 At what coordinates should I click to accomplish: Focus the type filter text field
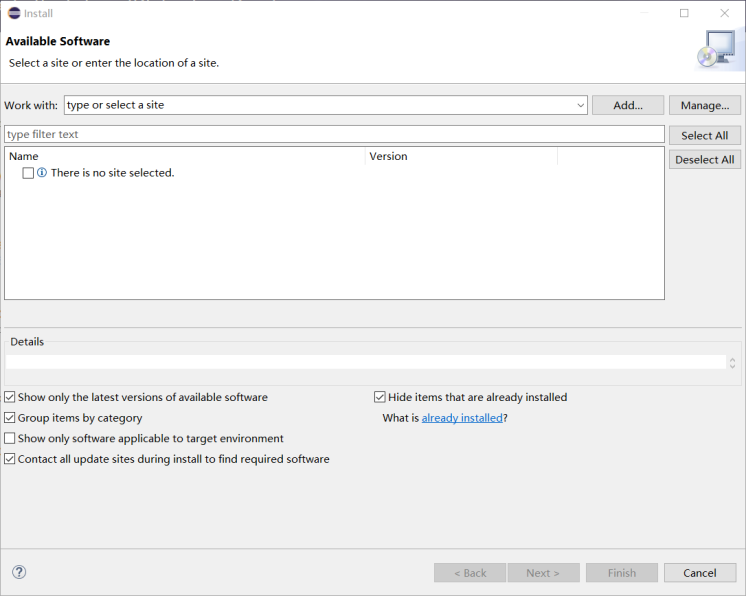[334, 134]
